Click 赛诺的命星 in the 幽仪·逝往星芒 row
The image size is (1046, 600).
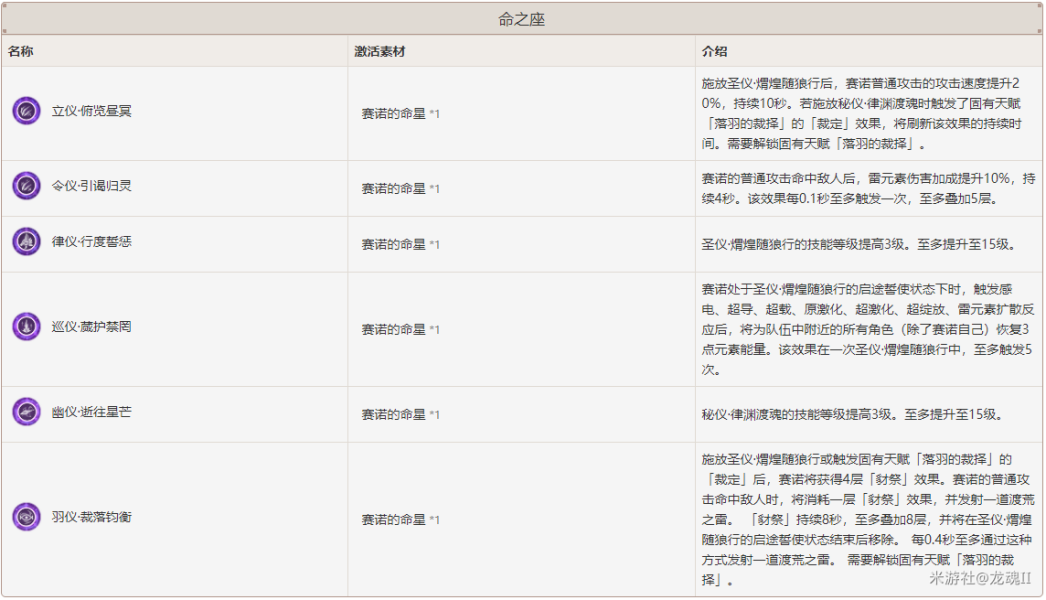tap(394, 415)
